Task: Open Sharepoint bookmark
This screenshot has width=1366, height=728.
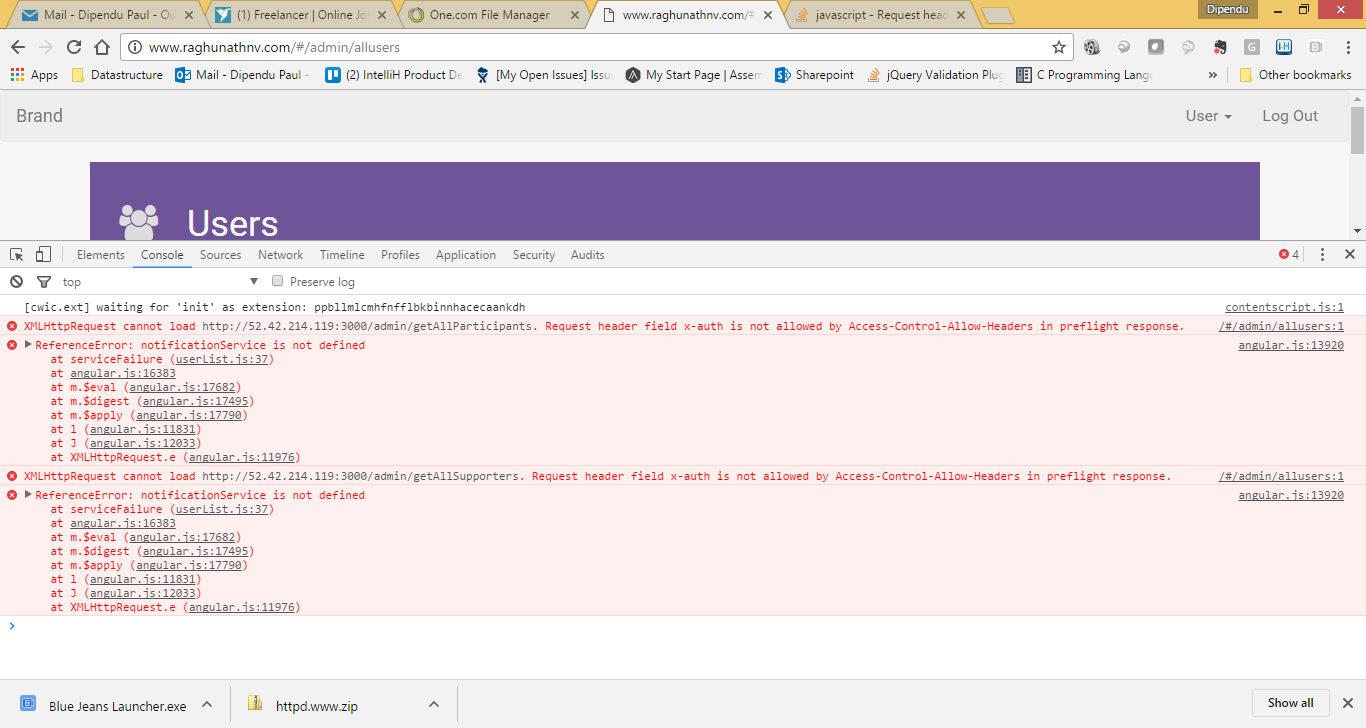Action: 815,75
